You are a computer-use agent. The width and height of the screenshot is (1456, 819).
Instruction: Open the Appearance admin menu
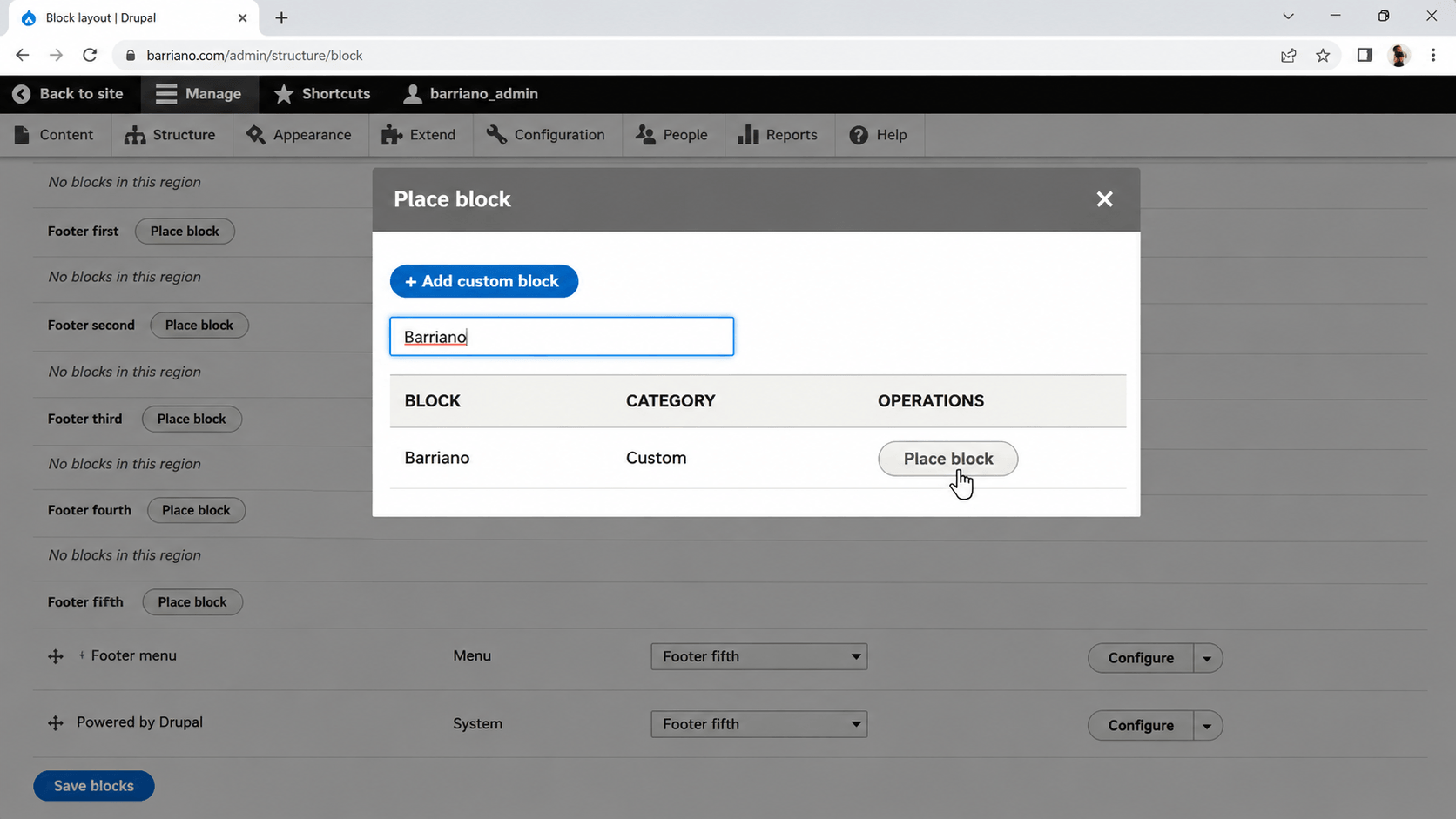coord(300,135)
